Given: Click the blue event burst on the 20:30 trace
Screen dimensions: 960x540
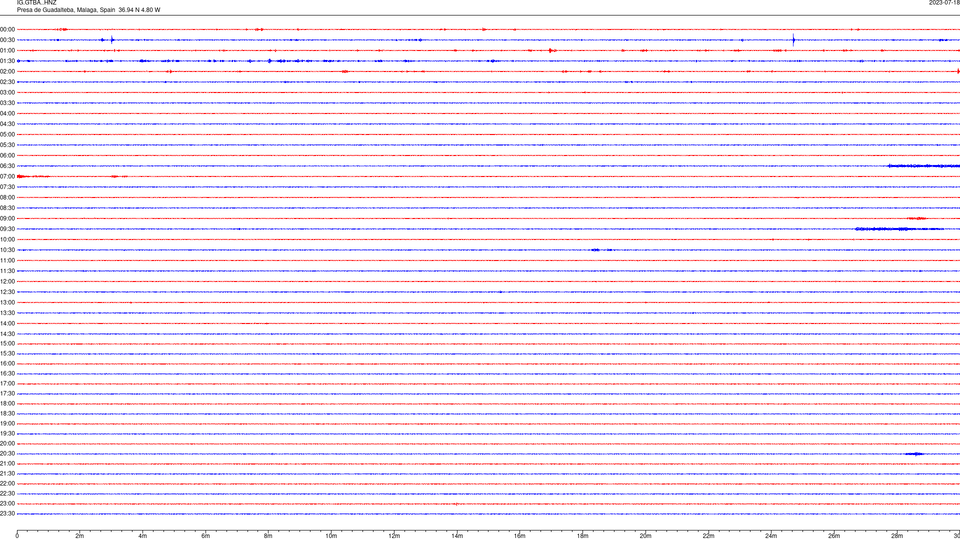Looking at the screenshot, I should coord(915,454).
